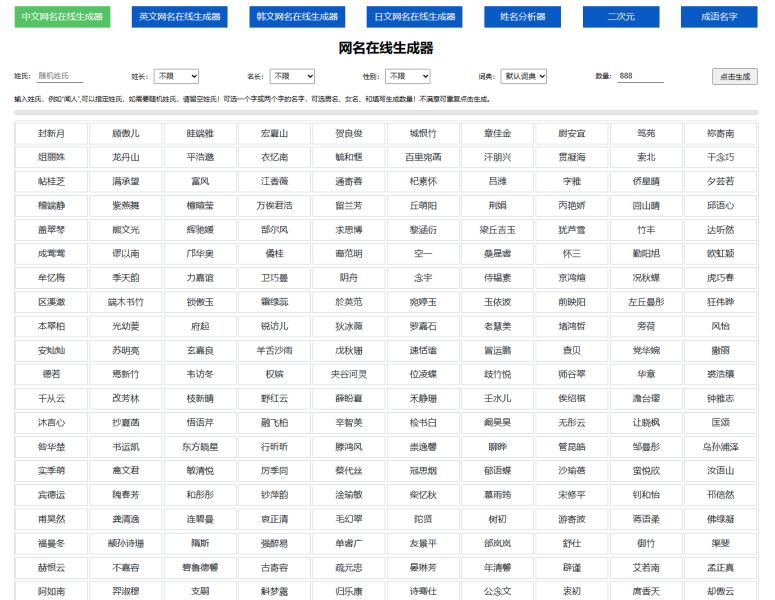Pick the name 万俟君浩
The width and height of the screenshot is (775, 600).
coord(274,206)
